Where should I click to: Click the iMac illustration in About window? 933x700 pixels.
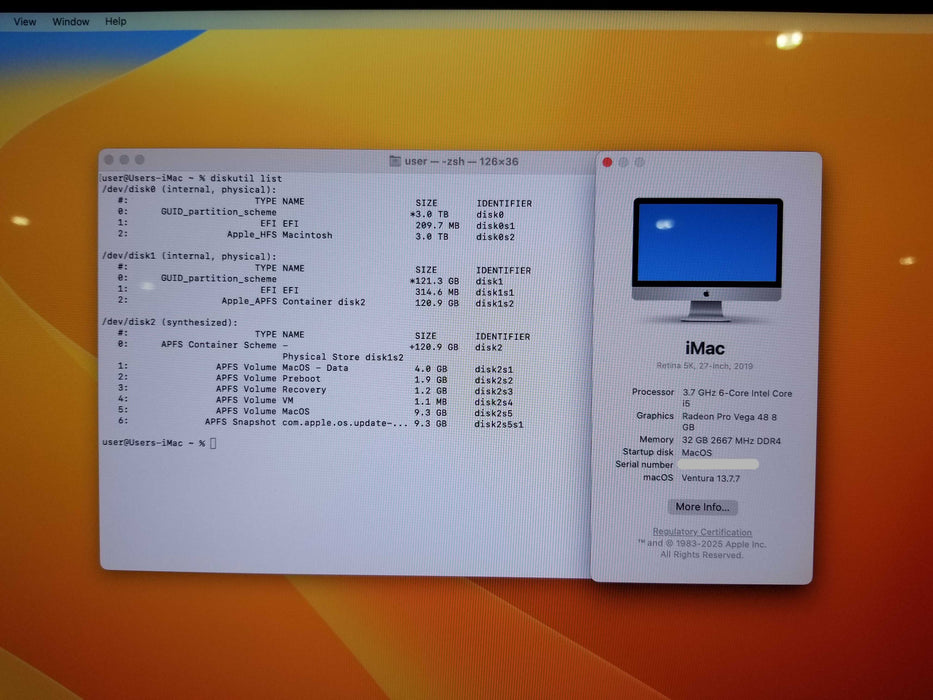click(x=707, y=260)
